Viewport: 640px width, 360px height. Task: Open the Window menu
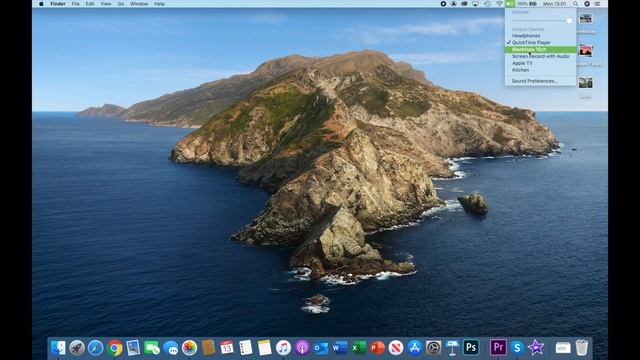tap(139, 4)
